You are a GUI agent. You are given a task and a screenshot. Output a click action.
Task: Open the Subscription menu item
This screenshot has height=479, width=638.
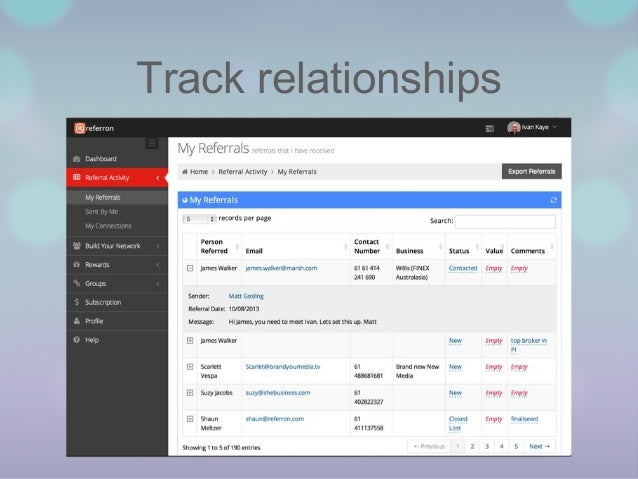(117, 302)
